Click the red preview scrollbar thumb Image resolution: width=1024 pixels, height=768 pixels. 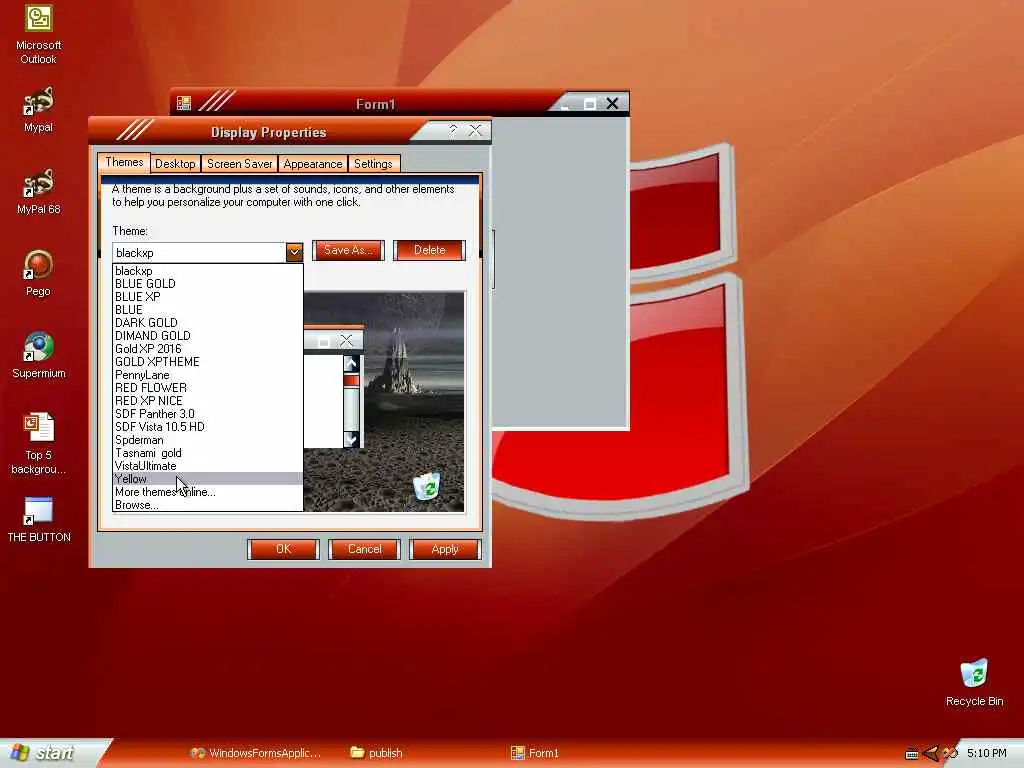351,380
